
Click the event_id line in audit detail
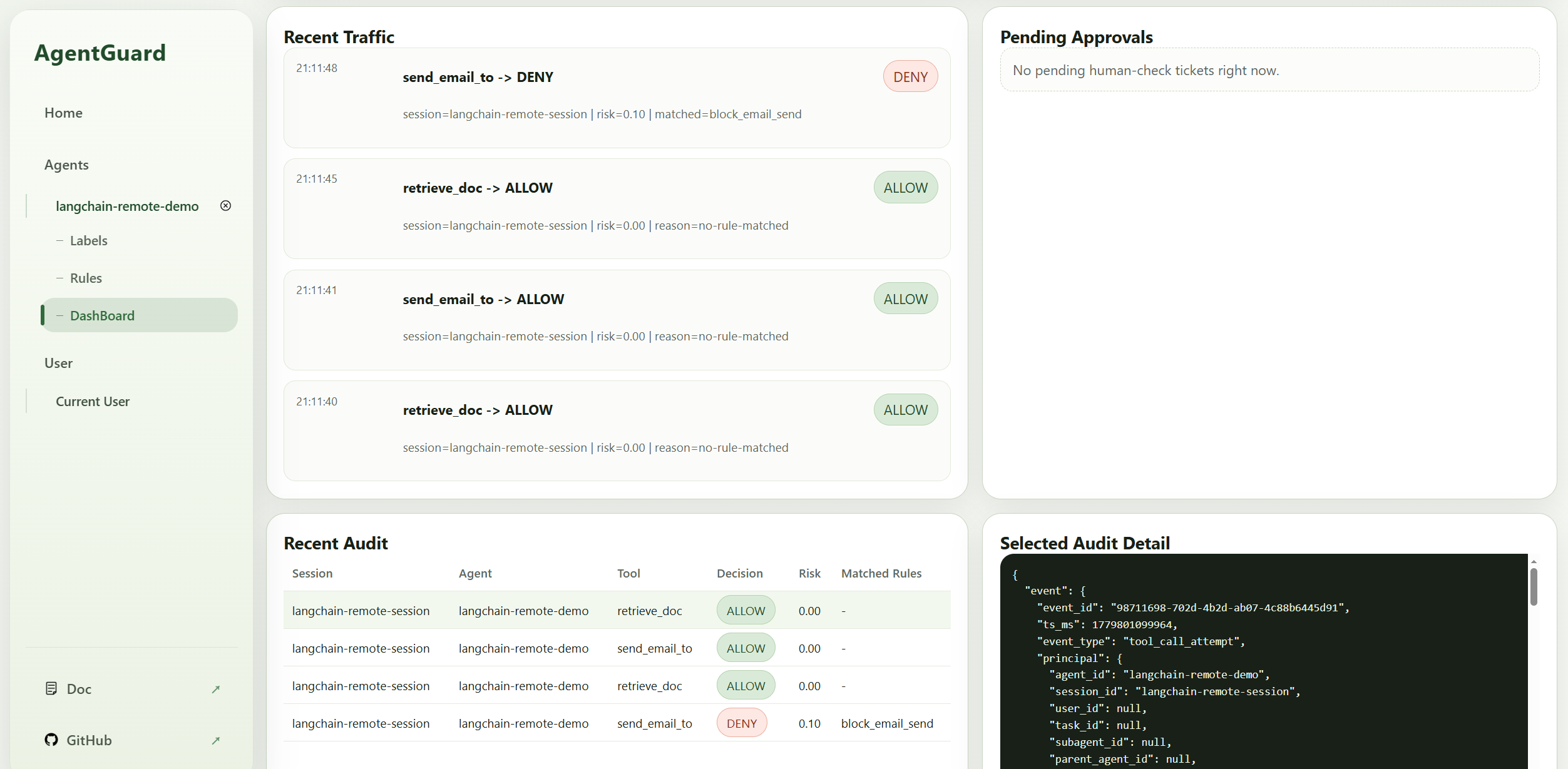coord(1193,608)
